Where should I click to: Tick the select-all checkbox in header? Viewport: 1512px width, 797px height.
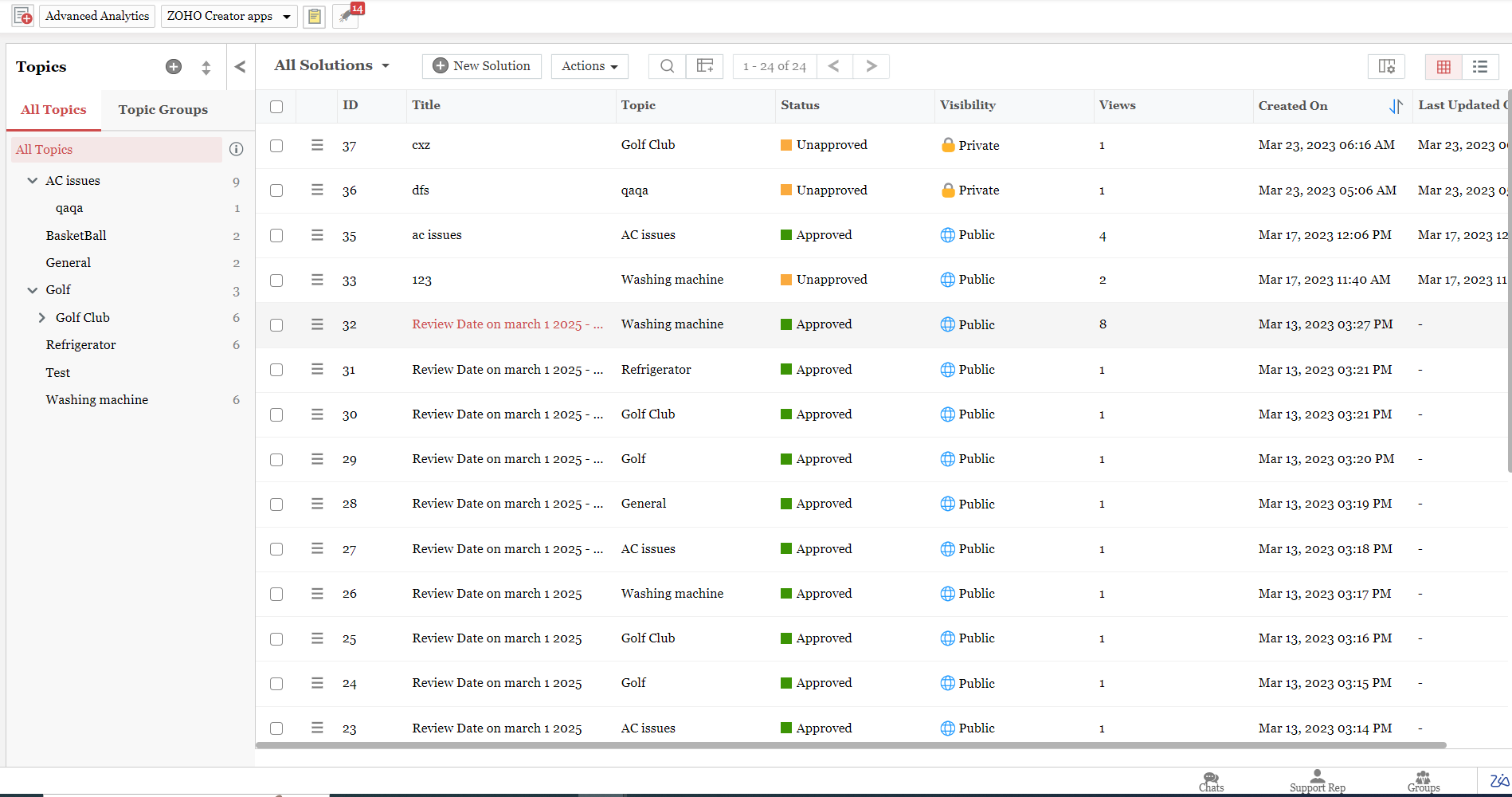pyautogui.click(x=276, y=107)
